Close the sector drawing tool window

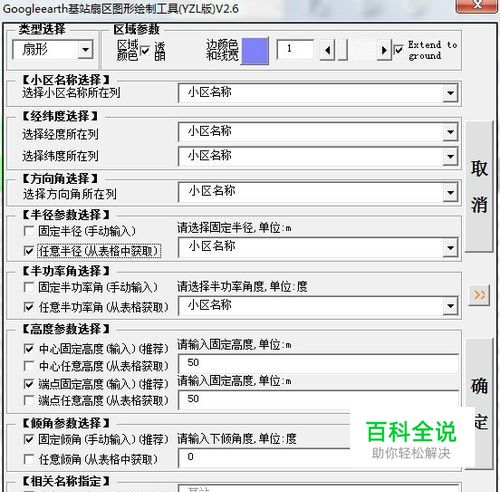click(477, 6)
